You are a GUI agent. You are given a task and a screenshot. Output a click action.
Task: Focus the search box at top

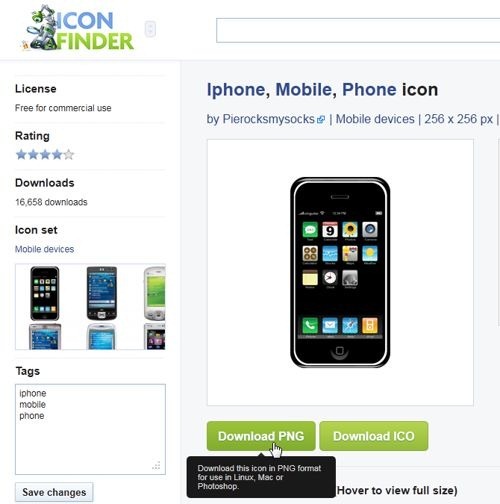(x=358, y=30)
